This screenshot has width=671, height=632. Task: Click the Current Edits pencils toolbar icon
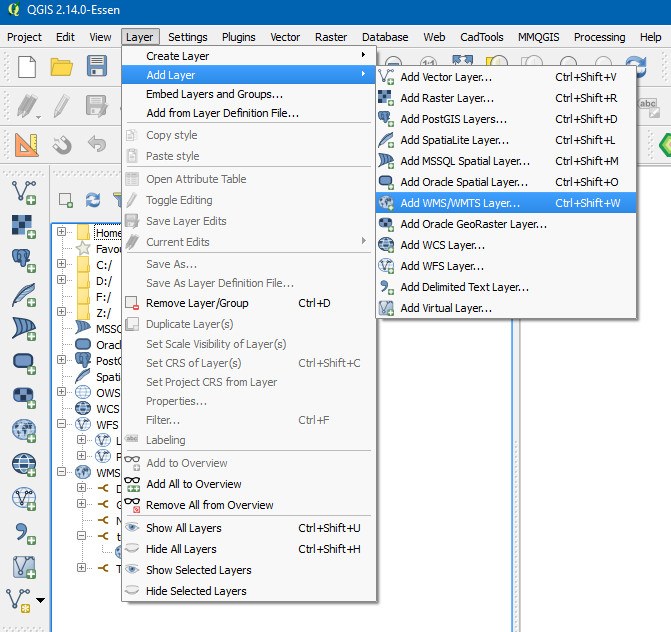[x=27, y=106]
